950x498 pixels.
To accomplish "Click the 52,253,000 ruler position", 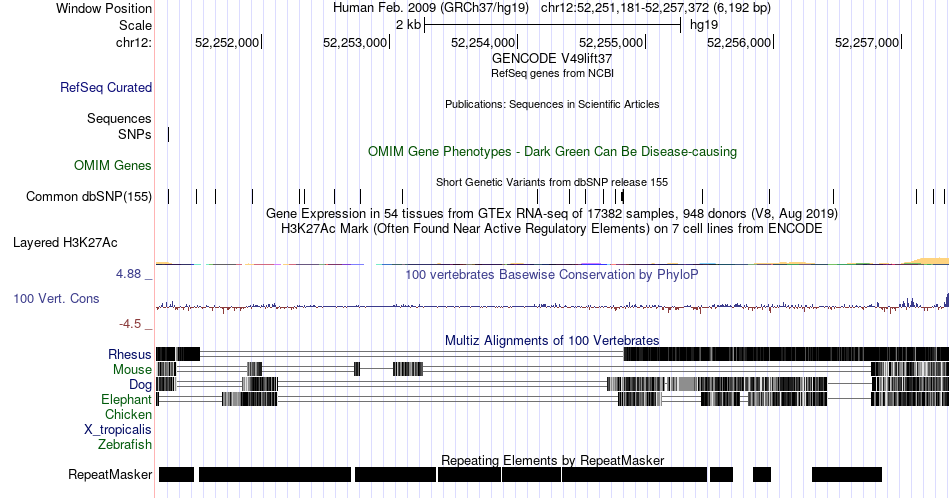I will tap(355, 42).
